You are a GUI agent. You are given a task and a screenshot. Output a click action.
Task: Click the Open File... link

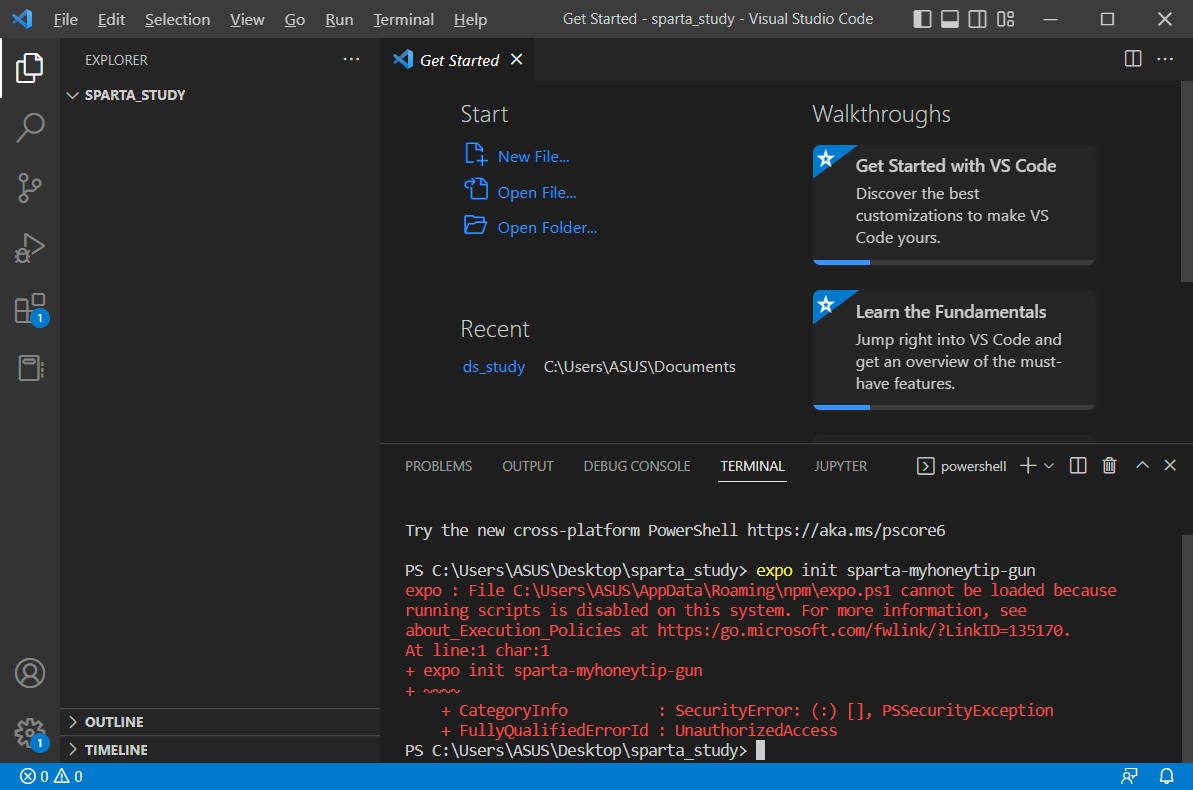[536, 193]
